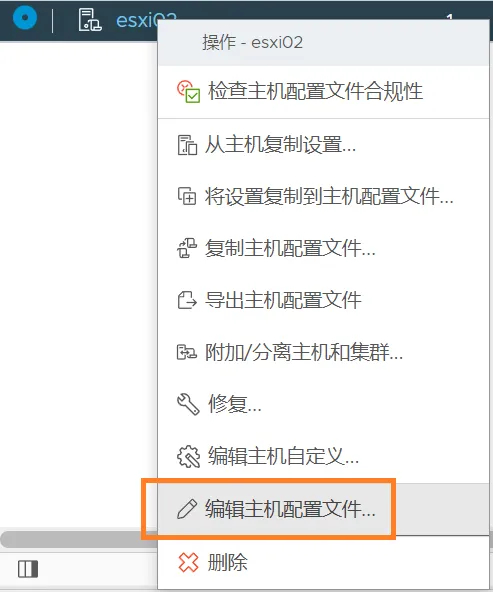Click the copy settings from host icon
This screenshot has width=493, height=592.
pos(187,145)
